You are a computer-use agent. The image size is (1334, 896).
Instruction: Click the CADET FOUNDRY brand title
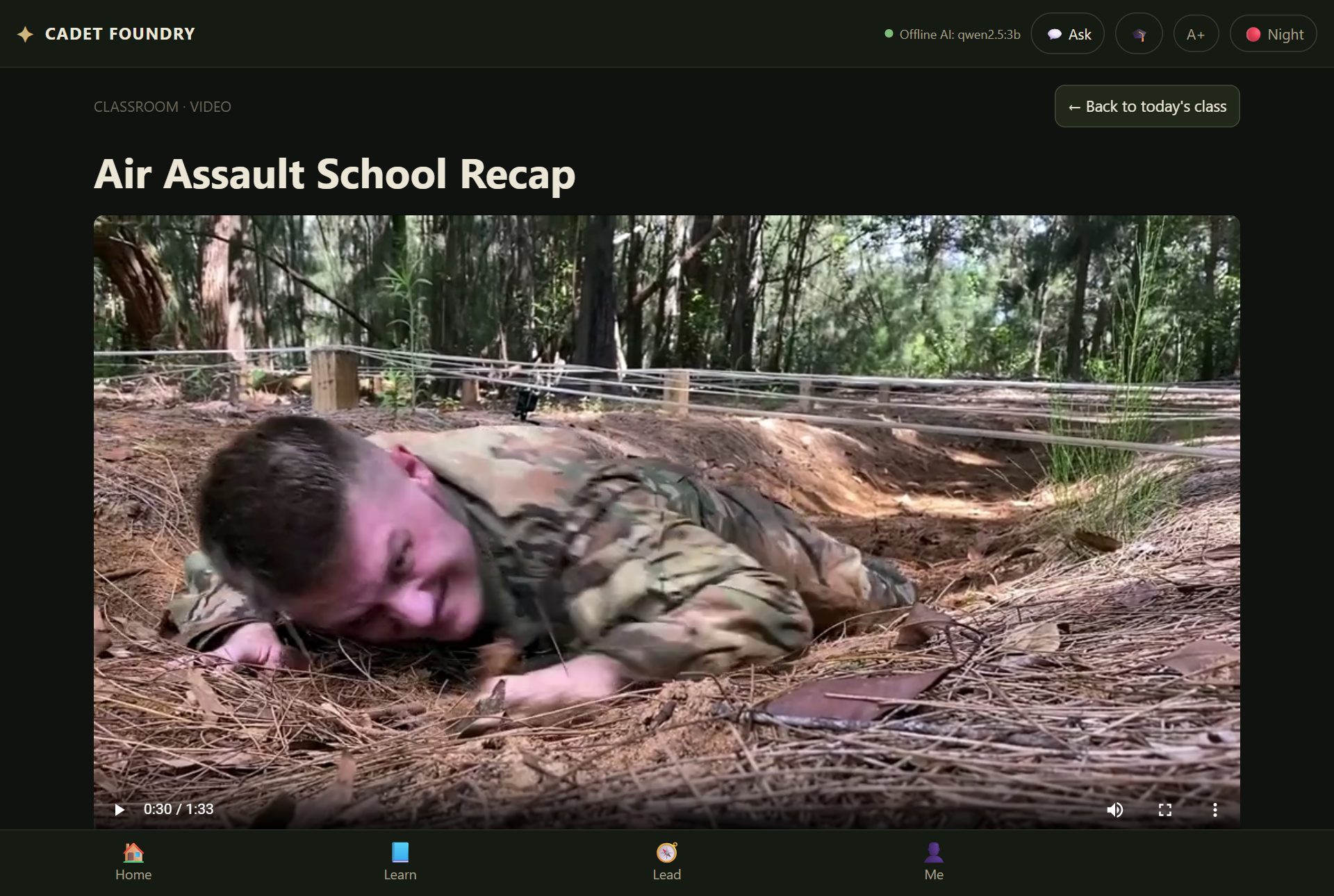click(120, 34)
